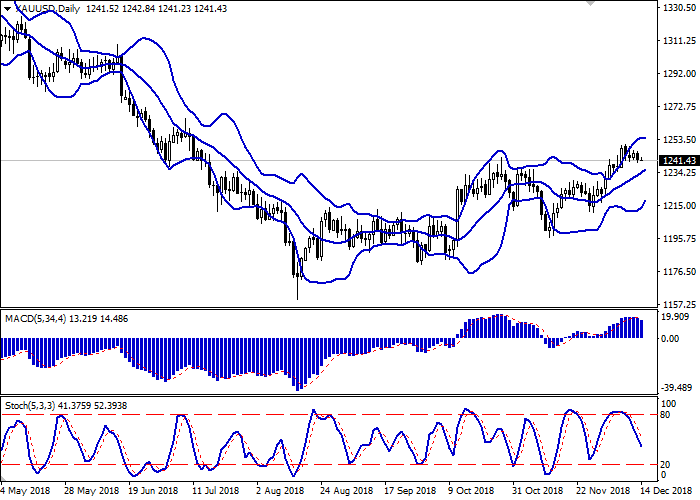Click the 1157.50 price axis label
The width and height of the screenshot is (700, 500).
677,304
